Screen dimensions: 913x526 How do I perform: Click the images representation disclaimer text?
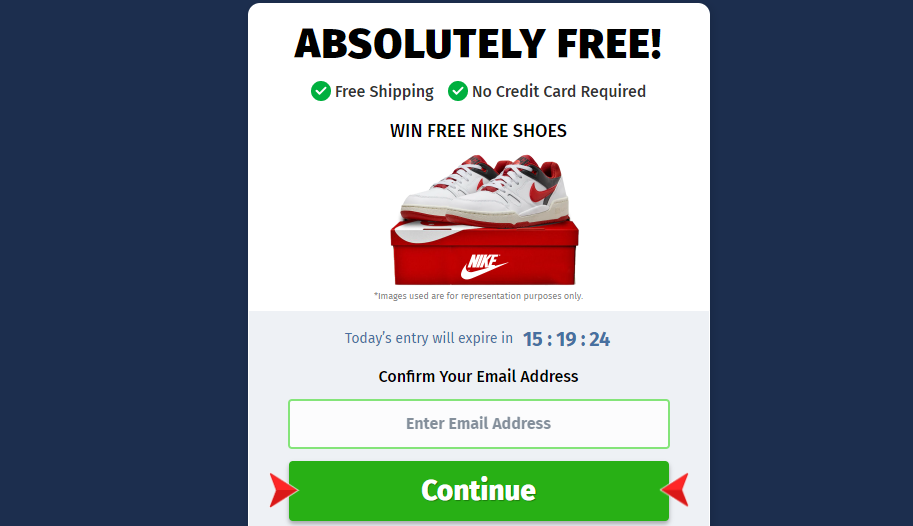(479, 296)
